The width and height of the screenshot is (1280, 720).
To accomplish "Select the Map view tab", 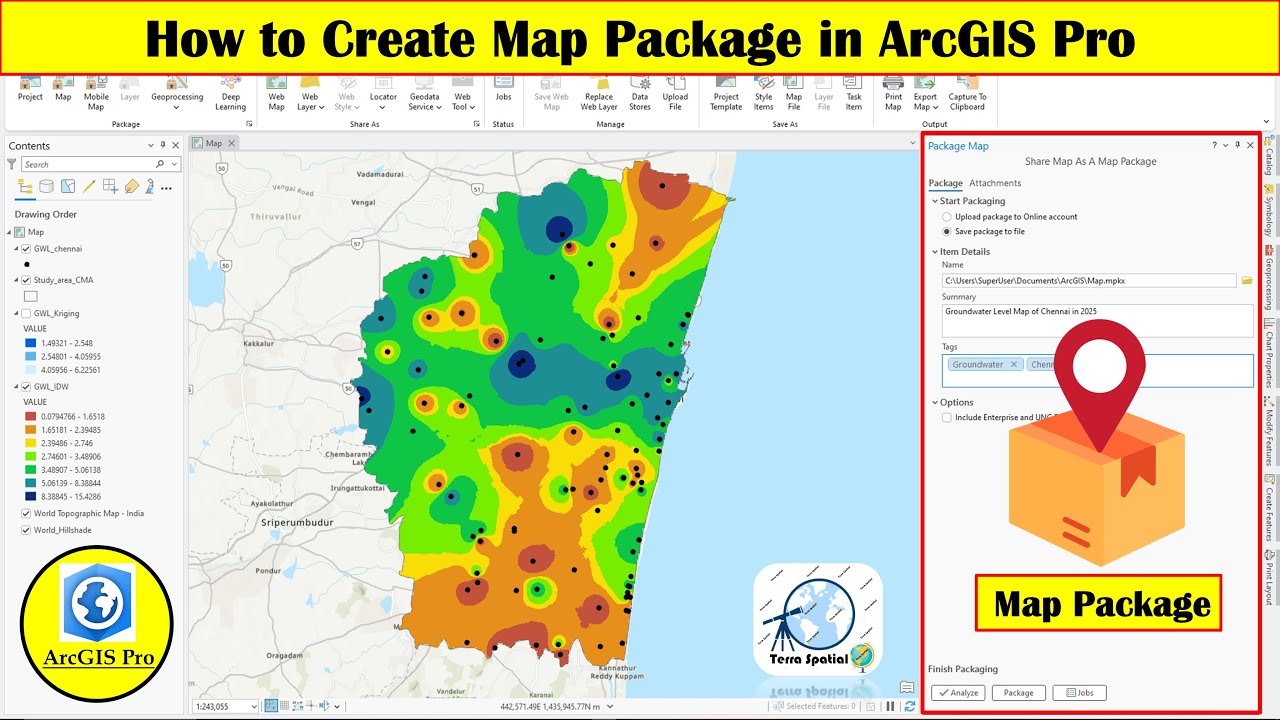I will tap(214, 143).
